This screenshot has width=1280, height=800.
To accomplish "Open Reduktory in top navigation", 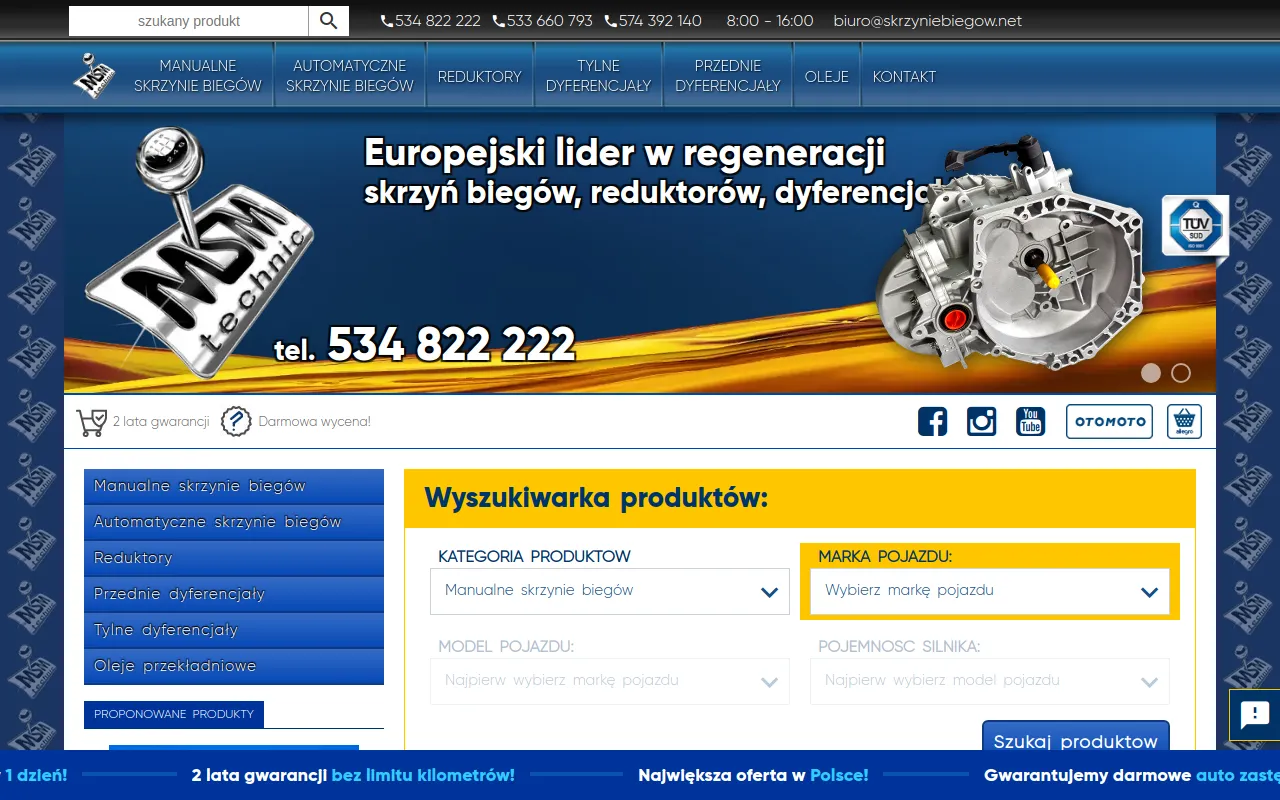I will coord(480,76).
